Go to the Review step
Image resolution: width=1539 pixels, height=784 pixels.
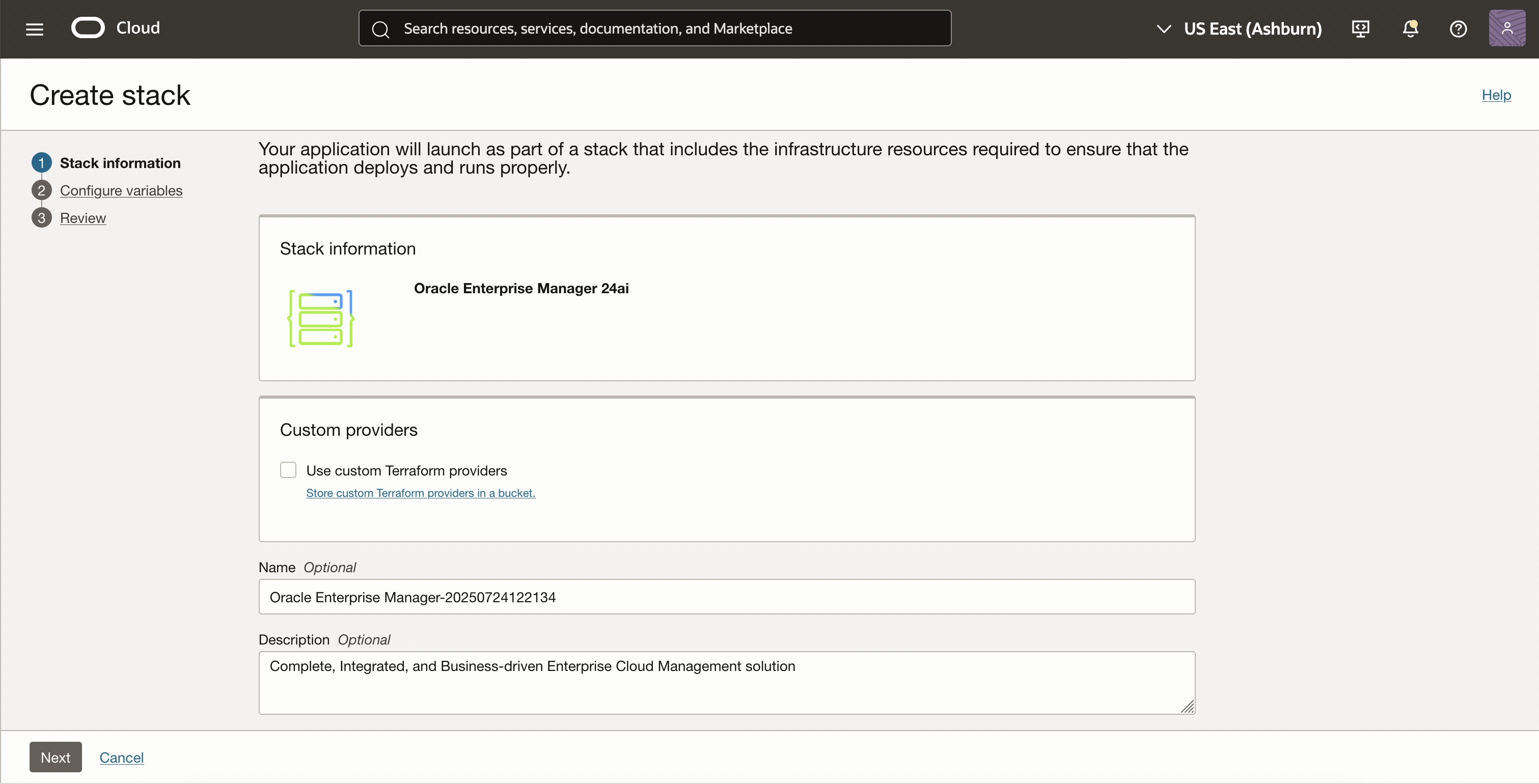pos(83,218)
